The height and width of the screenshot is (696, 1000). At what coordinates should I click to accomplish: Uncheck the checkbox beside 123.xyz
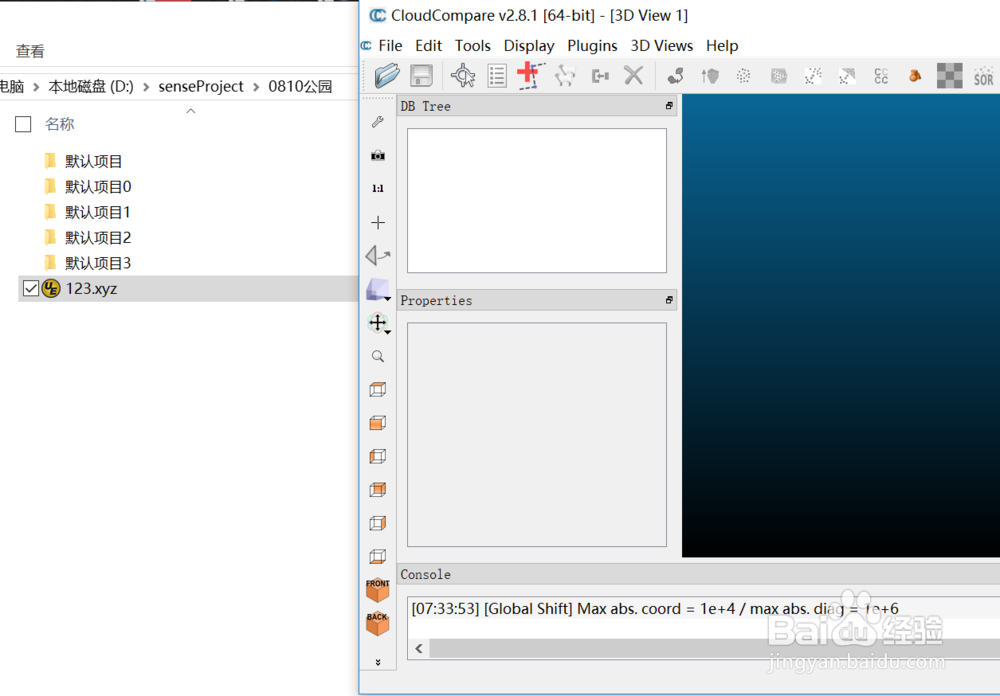(31, 288)
